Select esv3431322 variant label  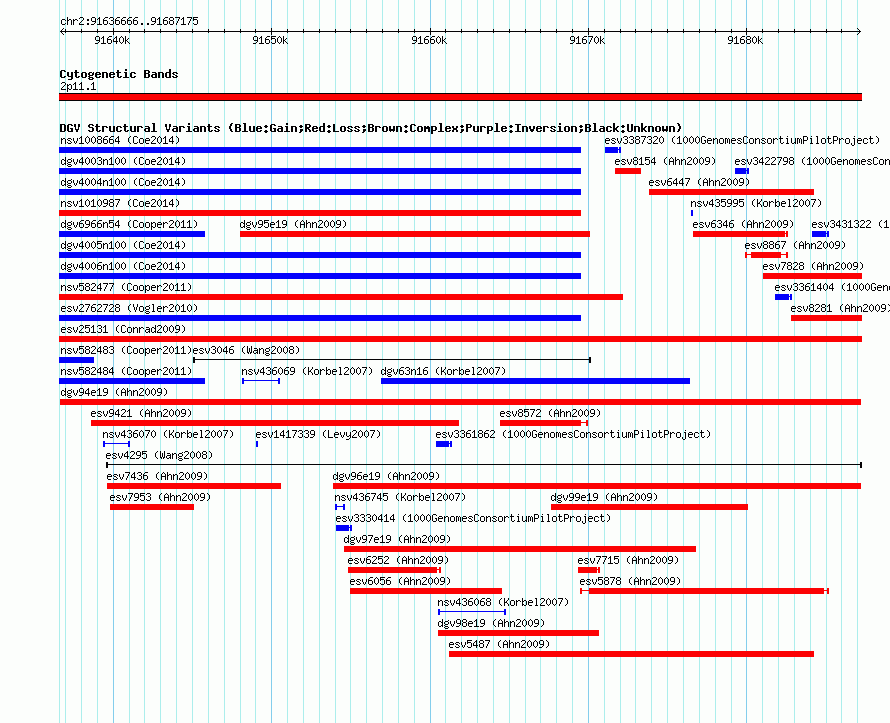850,224
